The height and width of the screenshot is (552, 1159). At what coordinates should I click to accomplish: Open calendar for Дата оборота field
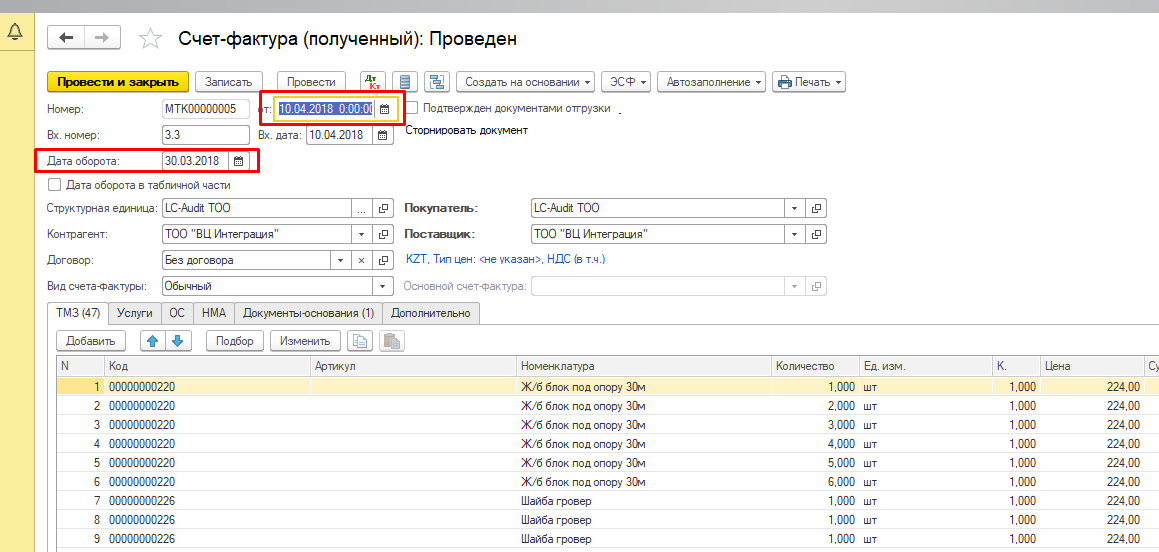coord(239,160)
